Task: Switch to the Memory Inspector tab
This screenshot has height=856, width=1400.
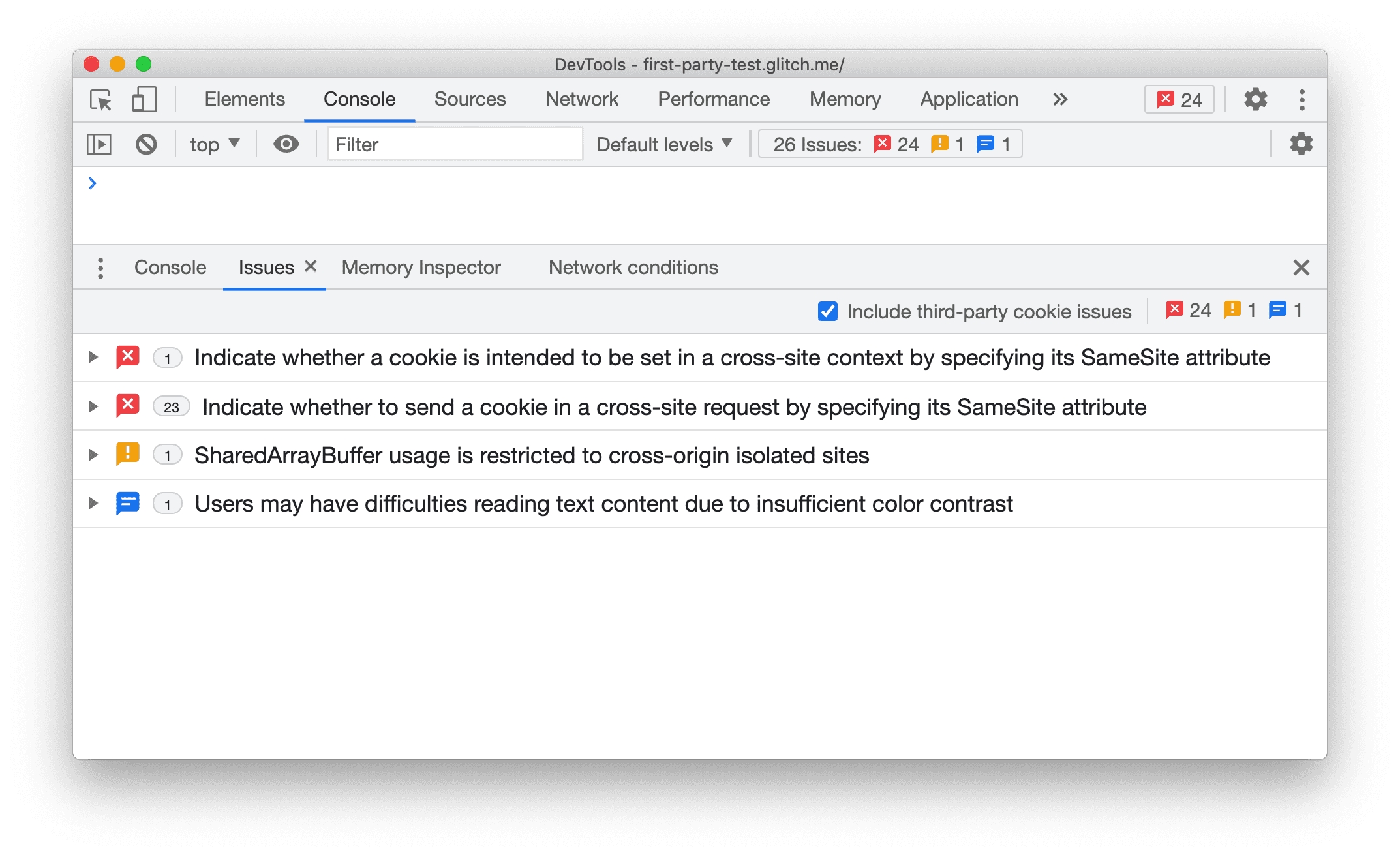Action: tap(421, 267)
